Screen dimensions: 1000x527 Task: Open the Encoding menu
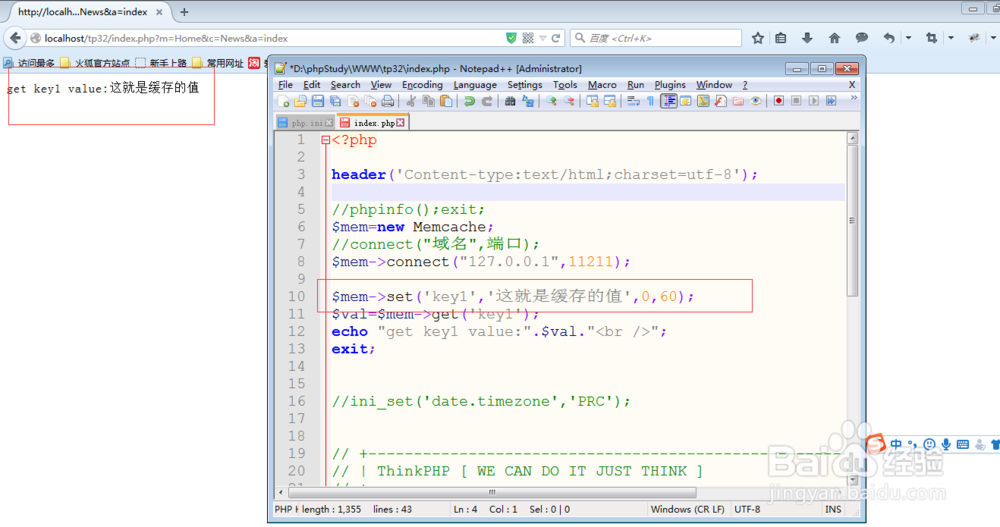click(422, 84)
